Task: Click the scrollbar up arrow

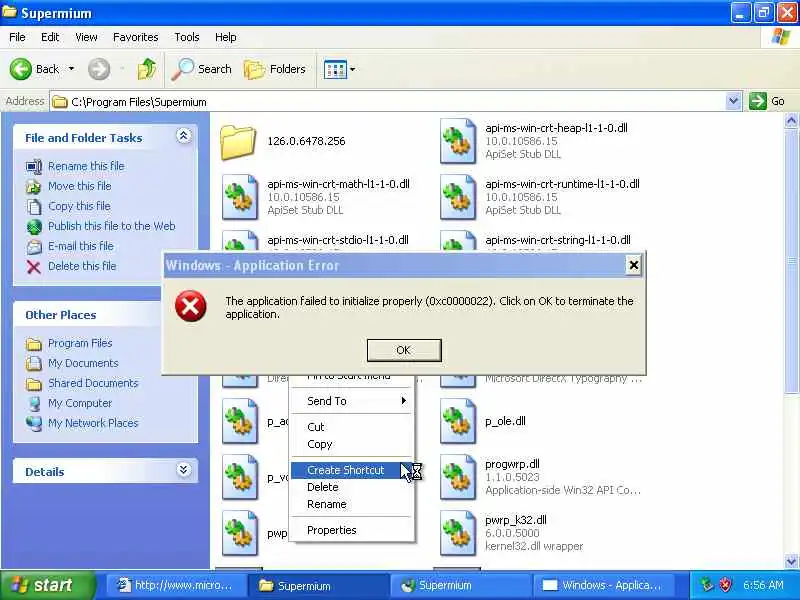Action: pyautogui.click(x=791, y=120)
